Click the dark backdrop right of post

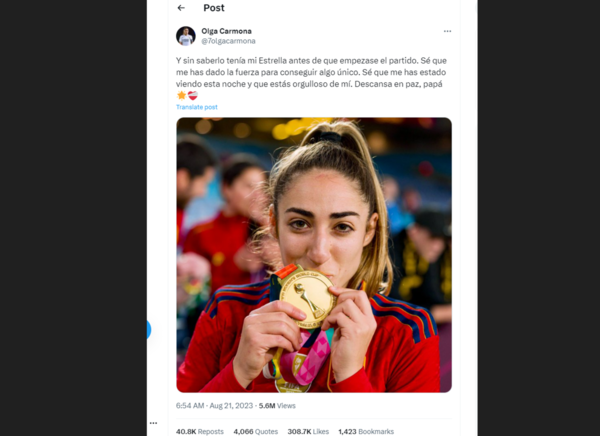pos(539,218)
